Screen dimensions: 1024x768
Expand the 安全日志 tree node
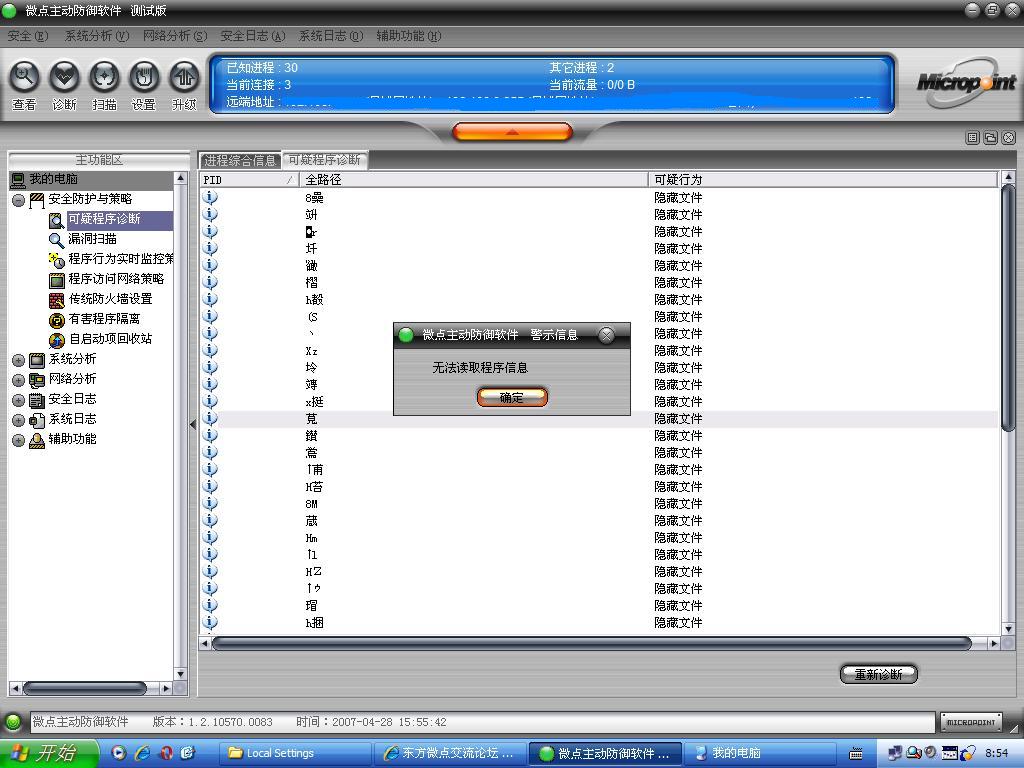pyautogui.click(x=18, y=400)
